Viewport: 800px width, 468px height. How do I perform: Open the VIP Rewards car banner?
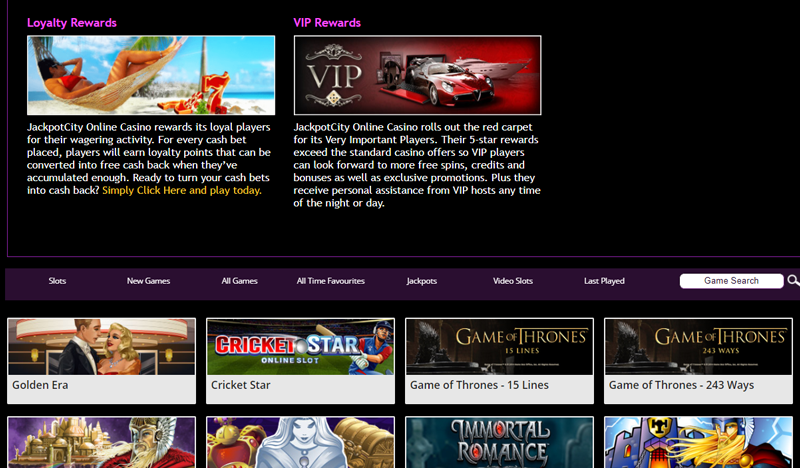[417, 75]
